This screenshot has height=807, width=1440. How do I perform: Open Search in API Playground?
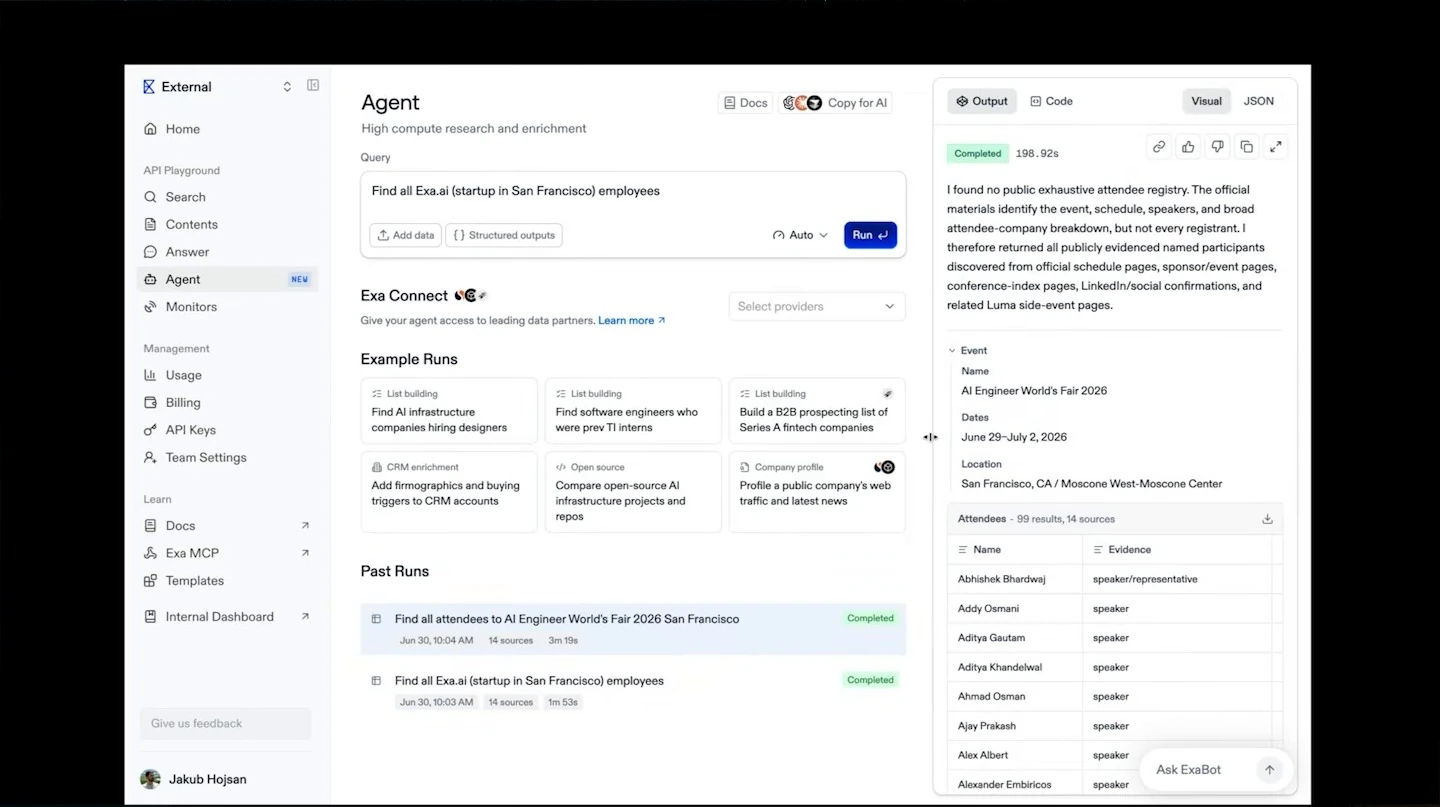(227, 197)
